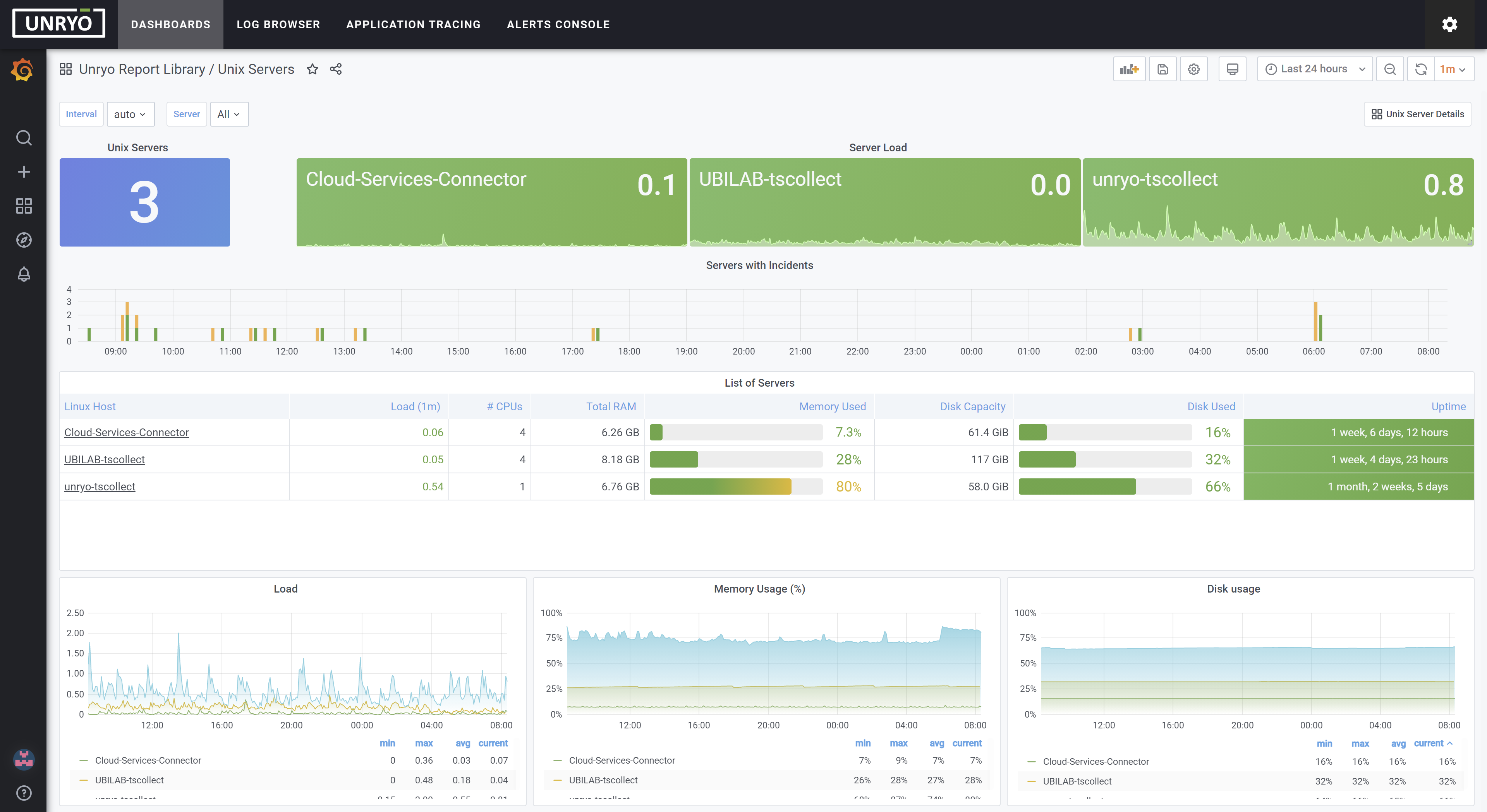Sort table by # CPUs column
The height and width of the screenshot is (812, 1487).
[505, 406]
